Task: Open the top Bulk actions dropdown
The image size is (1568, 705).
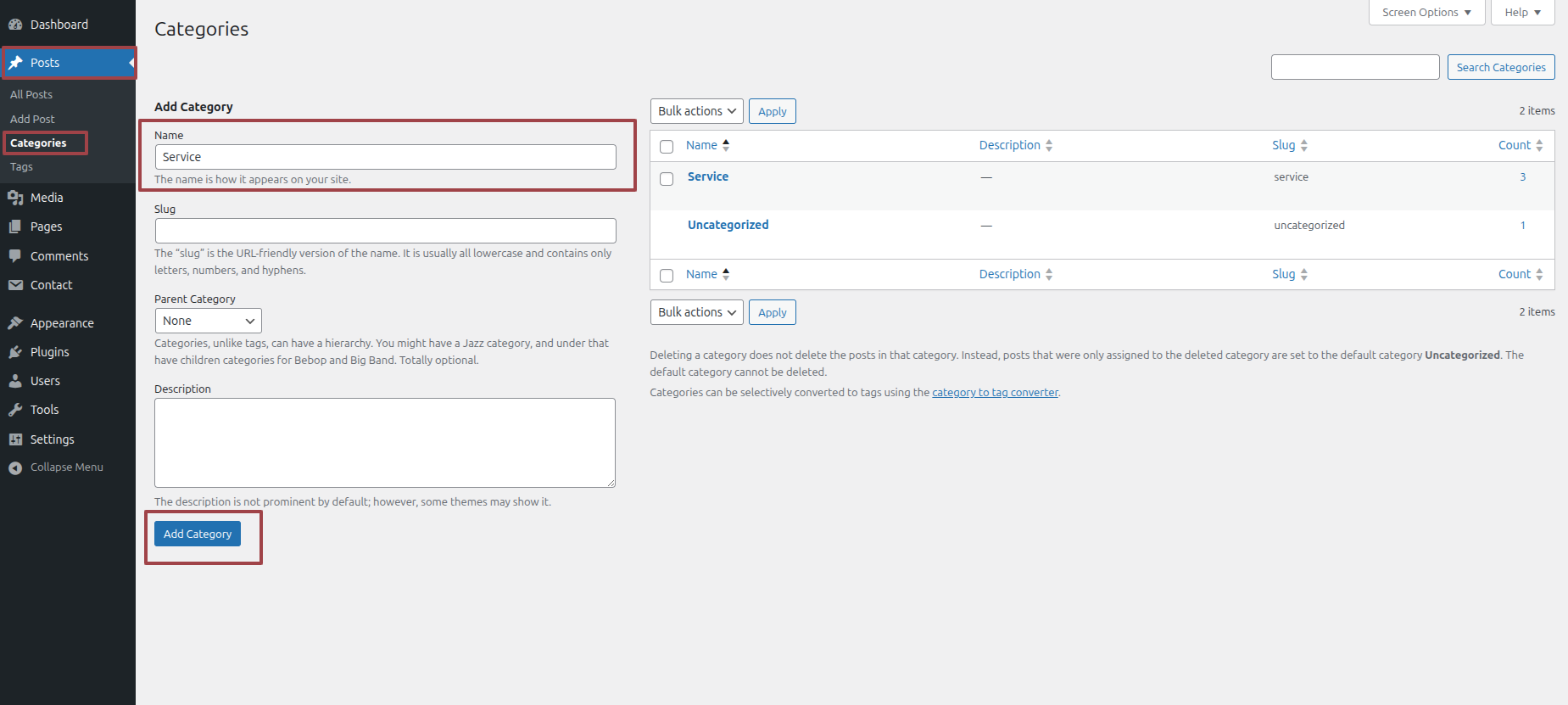Action: pos(696,111)
